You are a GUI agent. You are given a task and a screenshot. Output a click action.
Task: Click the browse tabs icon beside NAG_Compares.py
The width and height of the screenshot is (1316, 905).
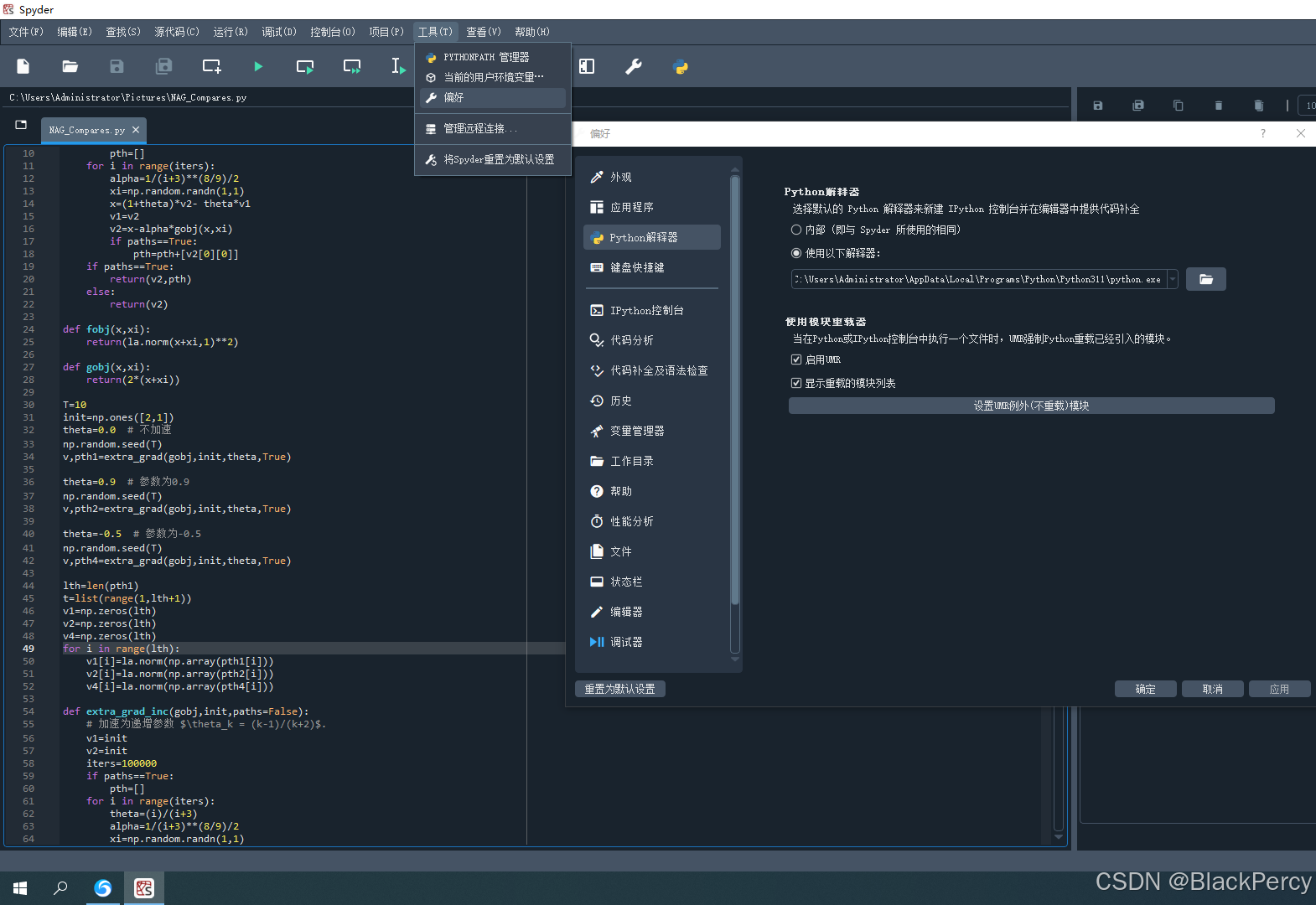pos(21,125)
